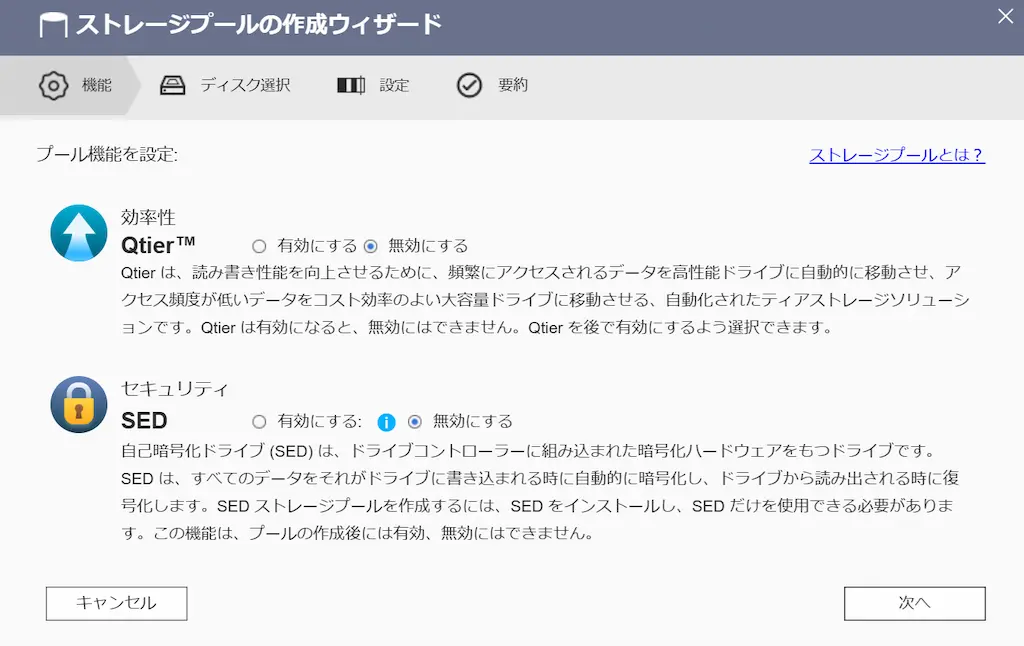Click the SED padlock icon
Viewport: 1024px width, 646px height.
79,404
